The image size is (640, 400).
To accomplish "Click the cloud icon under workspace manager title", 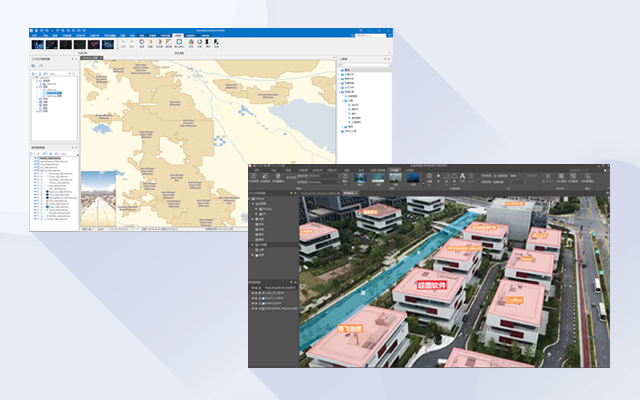I will point(40,66).
